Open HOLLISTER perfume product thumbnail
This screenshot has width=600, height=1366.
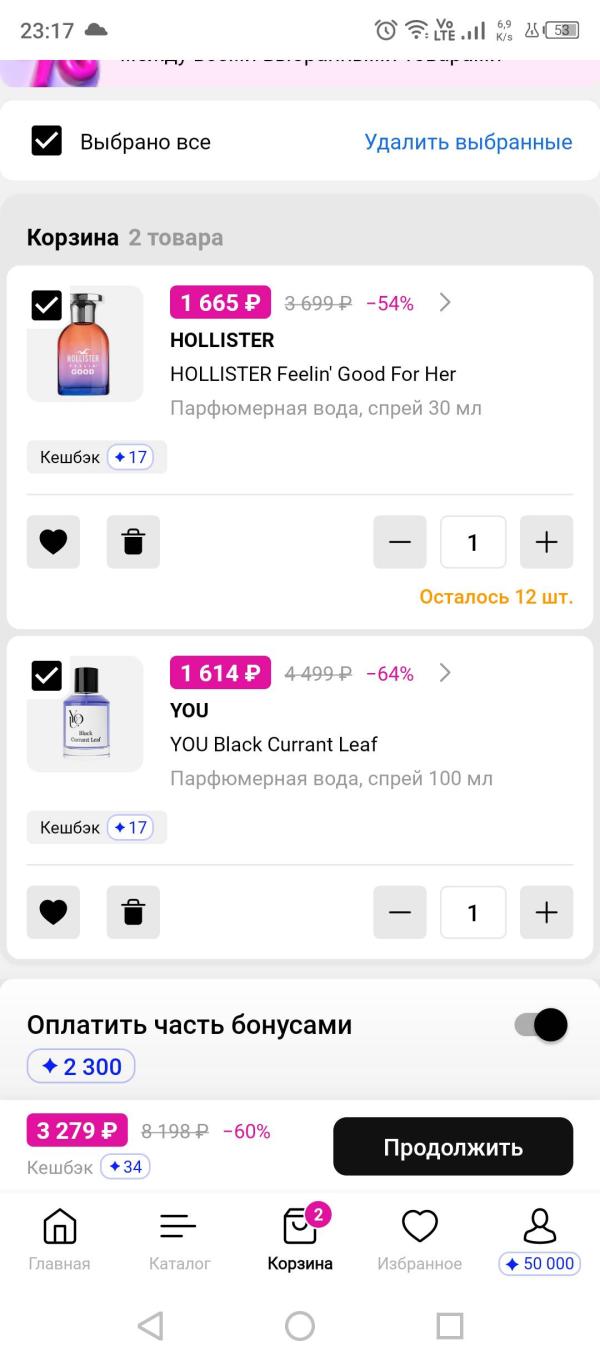(x=85, y=345)
